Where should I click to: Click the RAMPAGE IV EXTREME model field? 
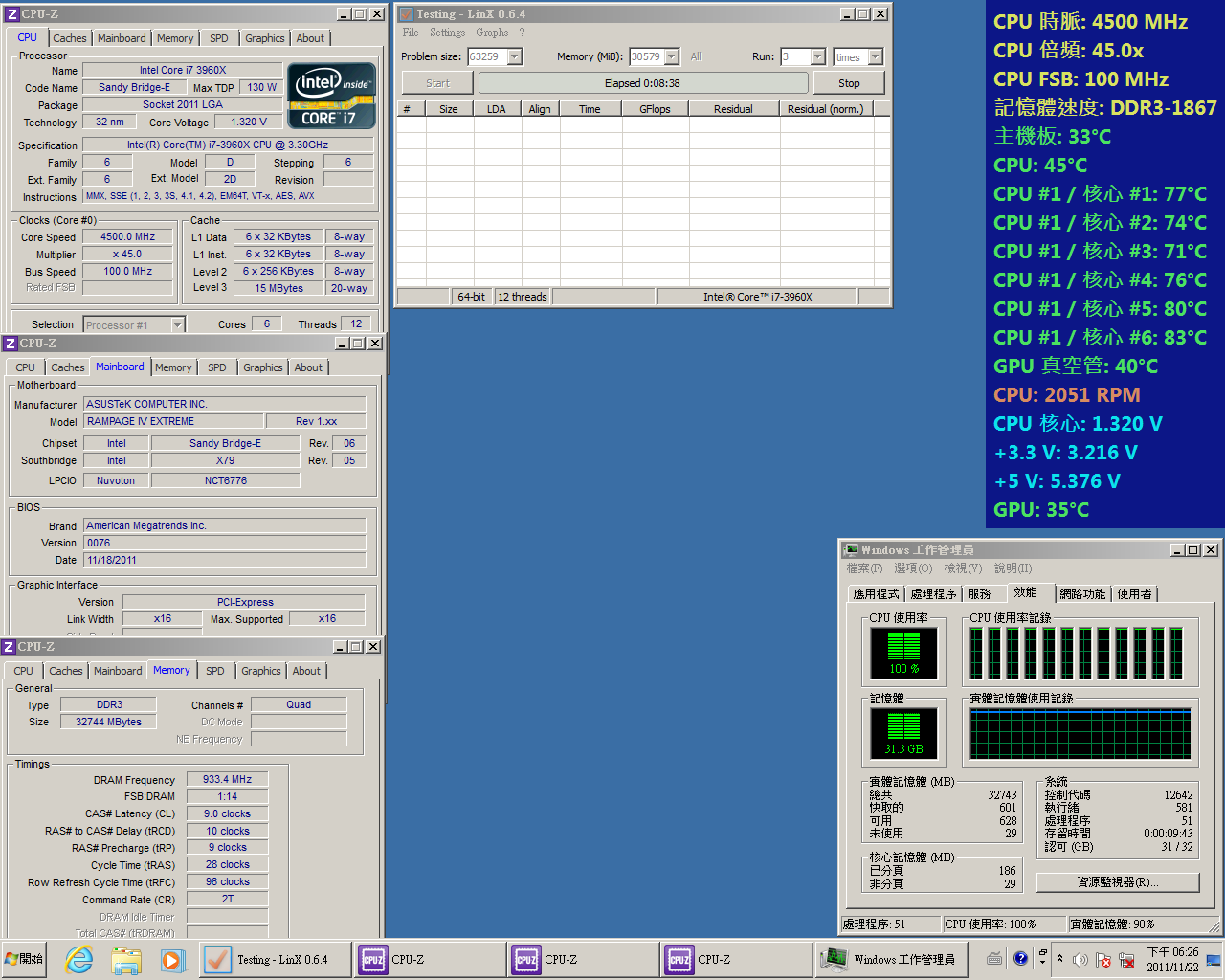tap(173, 421)
